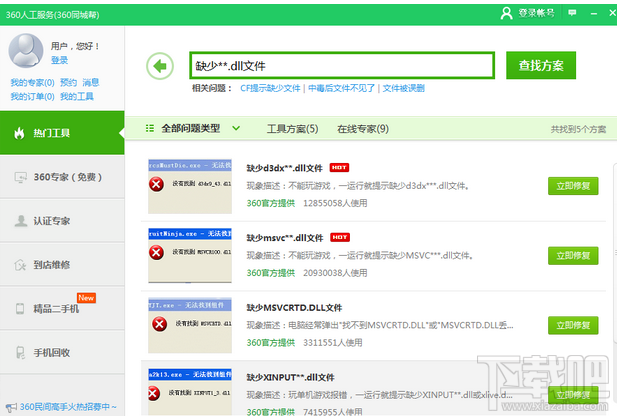617x416 pixels.
Task: Open the 我的专家(0) link
Action: pos(32,83)
